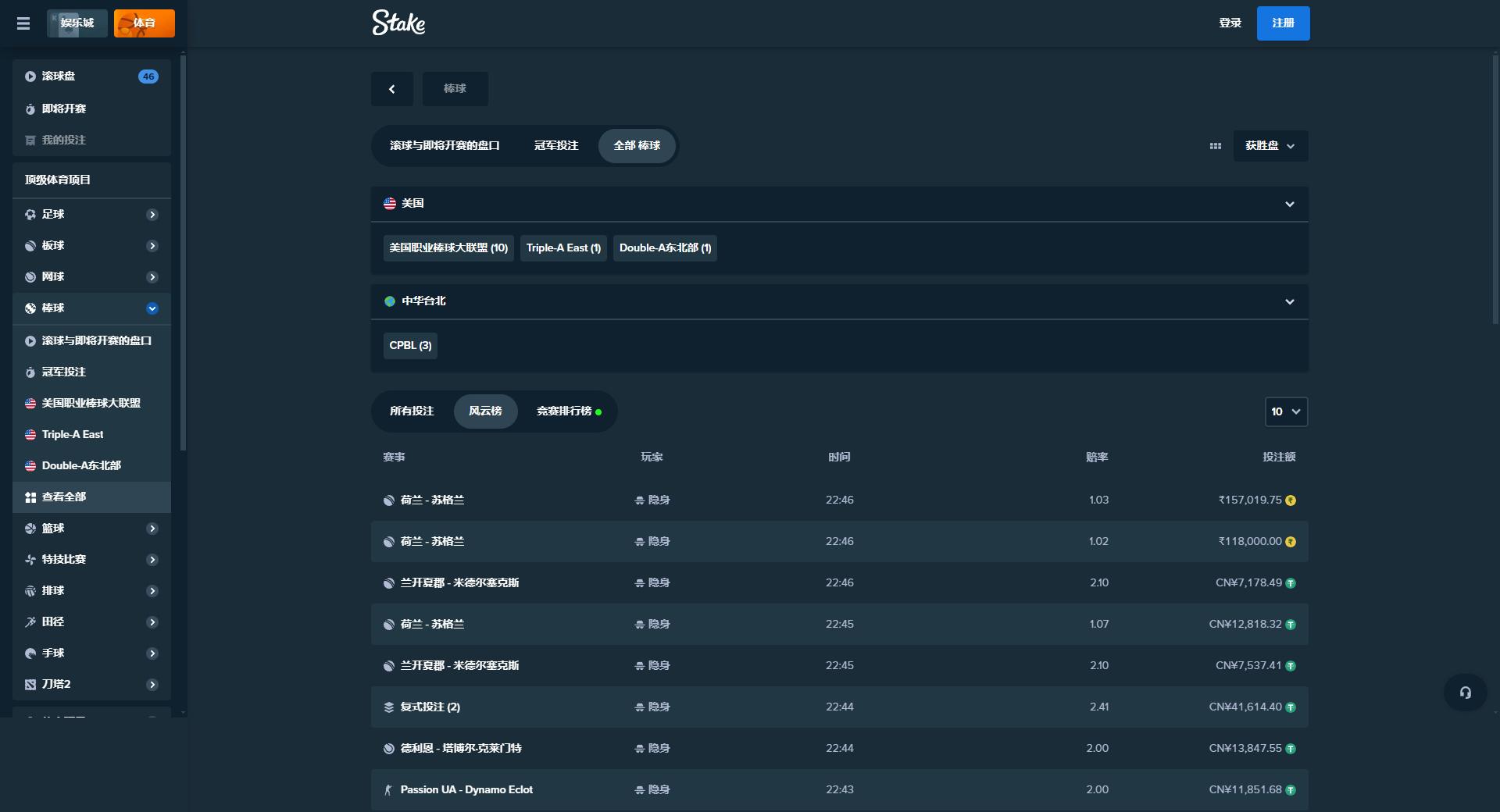Click the 复式投注 (2) stack icon
Image resolution: width=1500 pixels, height=812 pixels.
388,707
